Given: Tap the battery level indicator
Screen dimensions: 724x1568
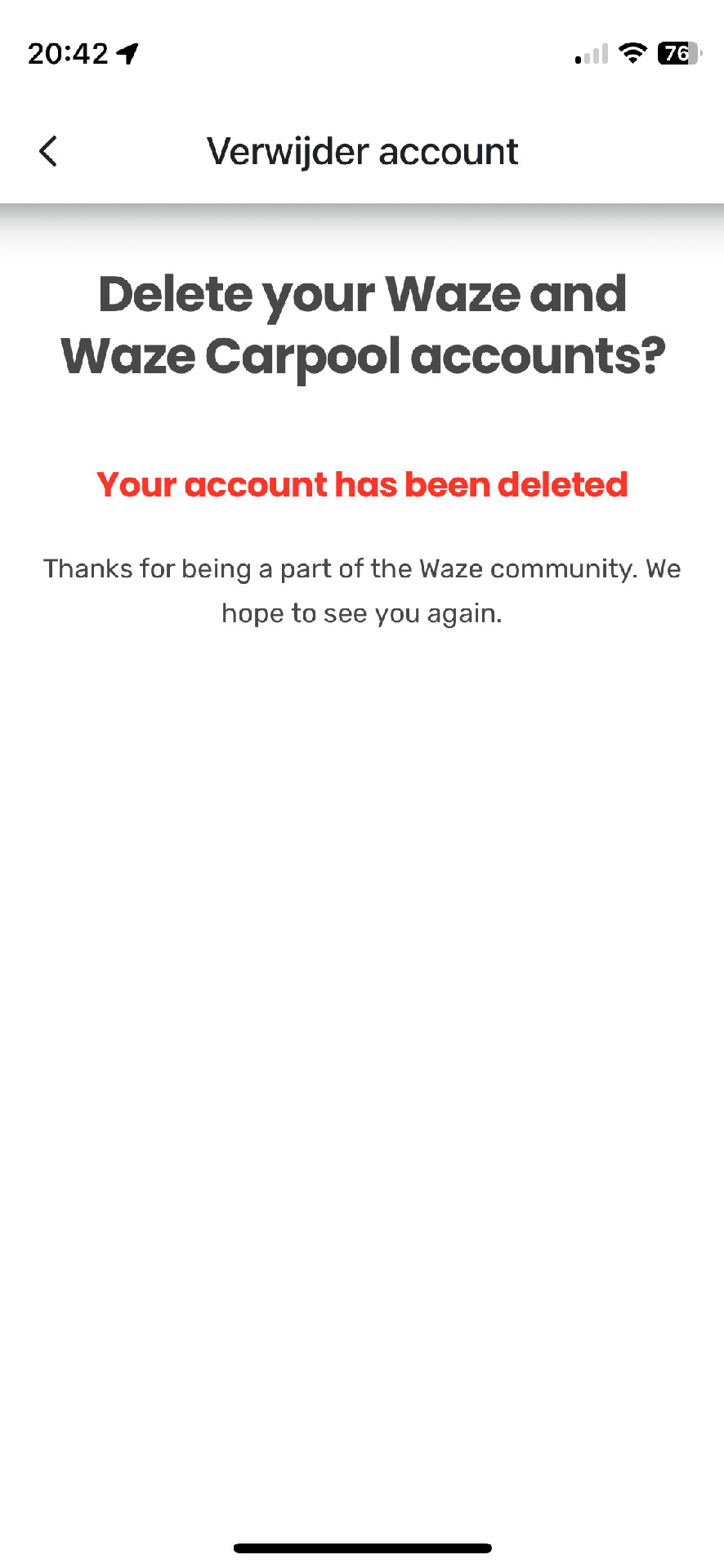Looking at the screenshot, I should pyautogui.click(x=680, y=53).
